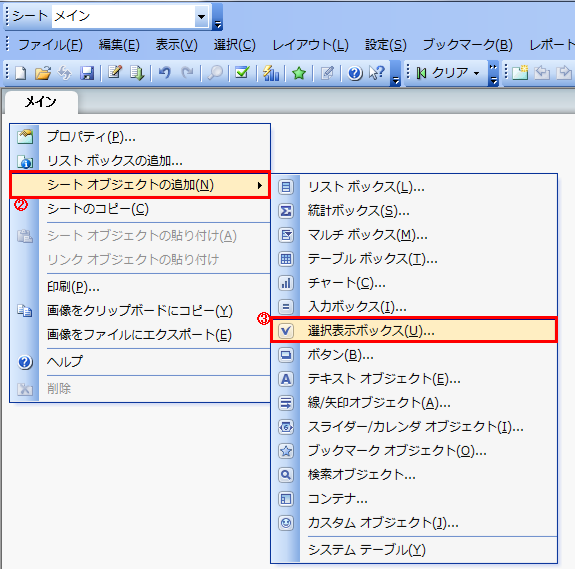Open the シート メイン dropdown arrow
Image resolution: width=575 pixels, height=569 pixels.
(x=201, y=16)
